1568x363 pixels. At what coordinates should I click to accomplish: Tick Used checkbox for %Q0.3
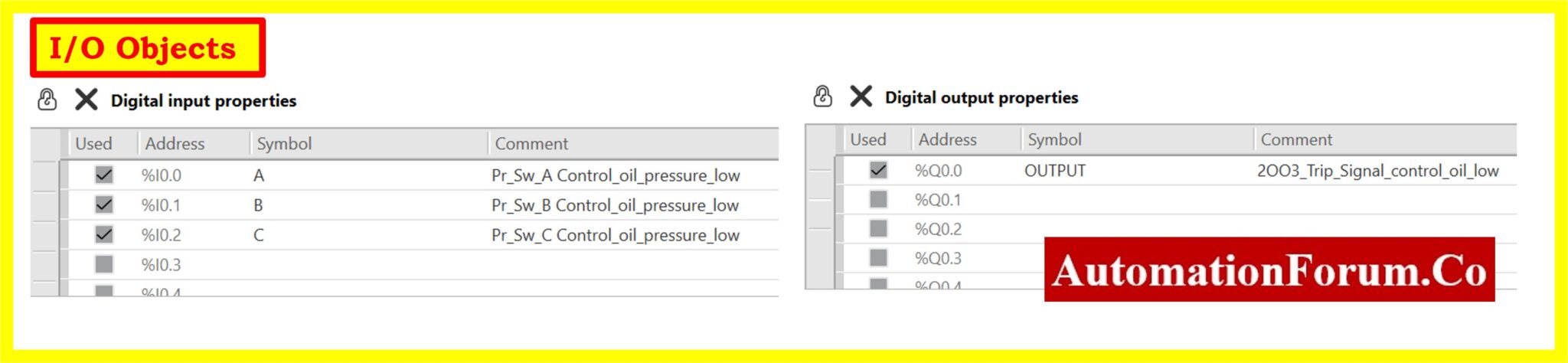878,257
